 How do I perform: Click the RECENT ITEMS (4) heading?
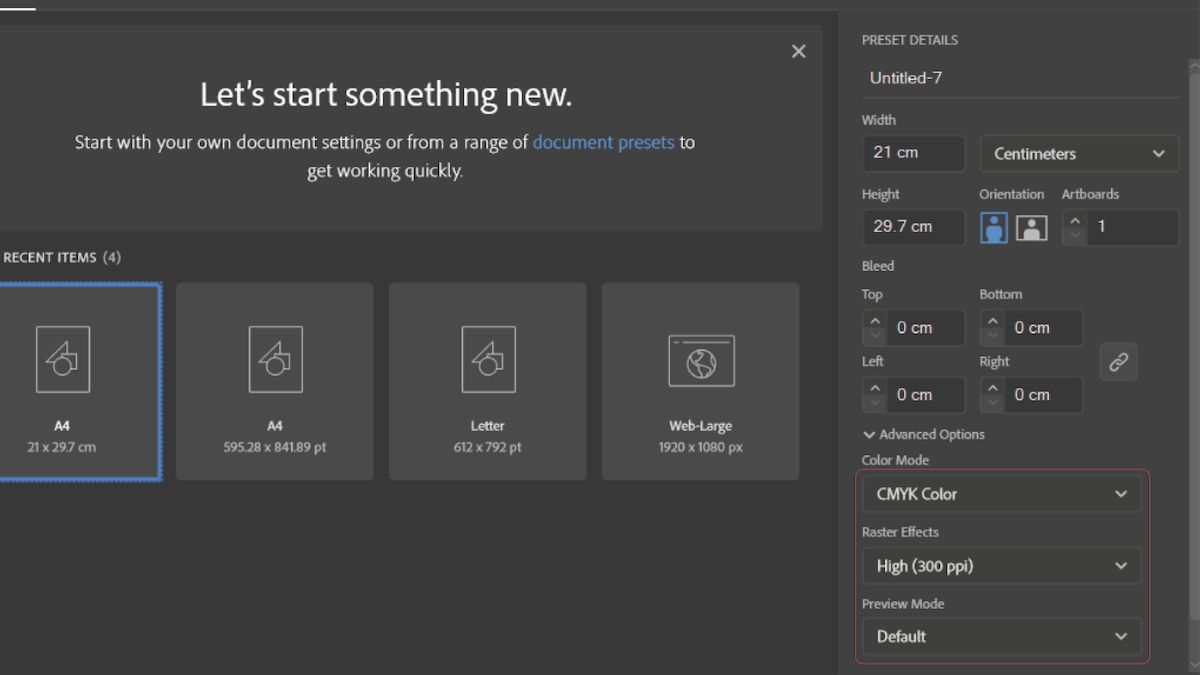[x=62, y=257]
